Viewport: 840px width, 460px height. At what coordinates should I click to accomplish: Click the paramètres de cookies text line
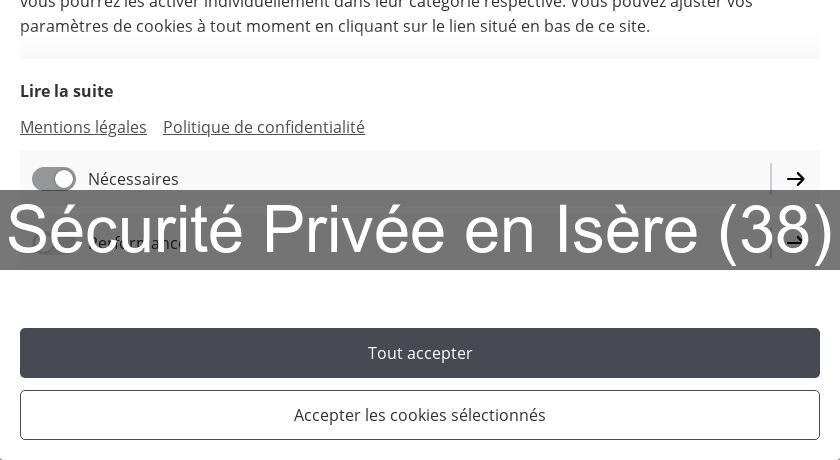coord(335,26)
